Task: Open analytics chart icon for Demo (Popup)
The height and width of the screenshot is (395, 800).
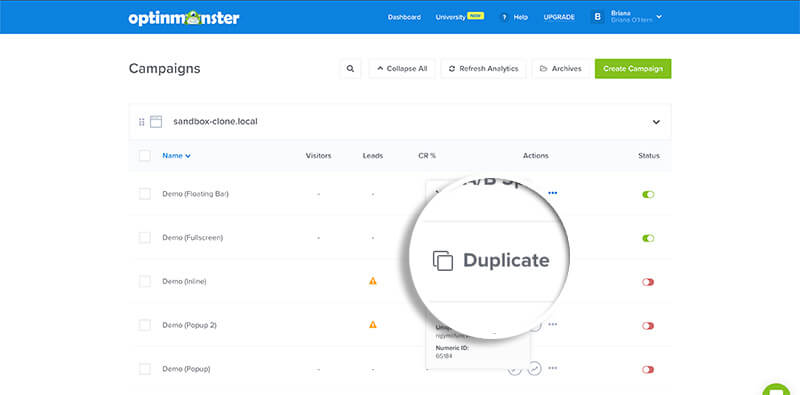Action: 534,368
